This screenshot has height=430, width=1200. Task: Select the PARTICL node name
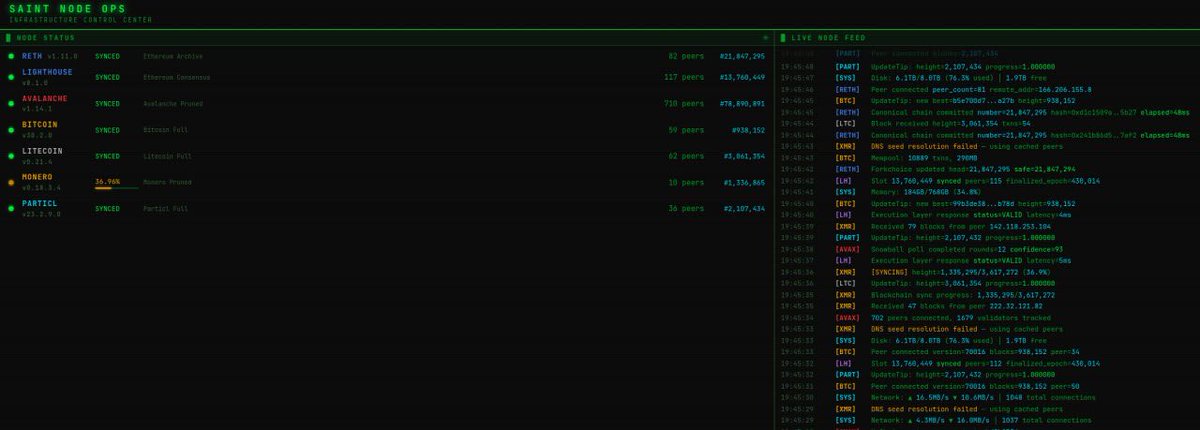[40, 203]
